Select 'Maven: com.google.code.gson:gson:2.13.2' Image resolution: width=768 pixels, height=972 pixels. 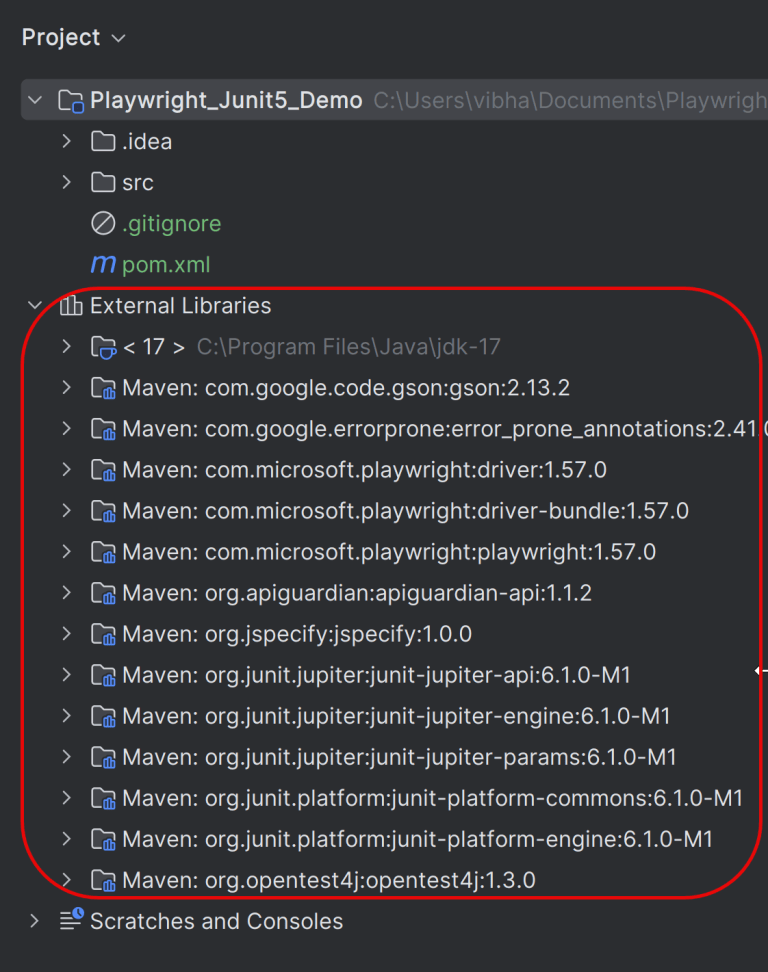pos(346,388)
